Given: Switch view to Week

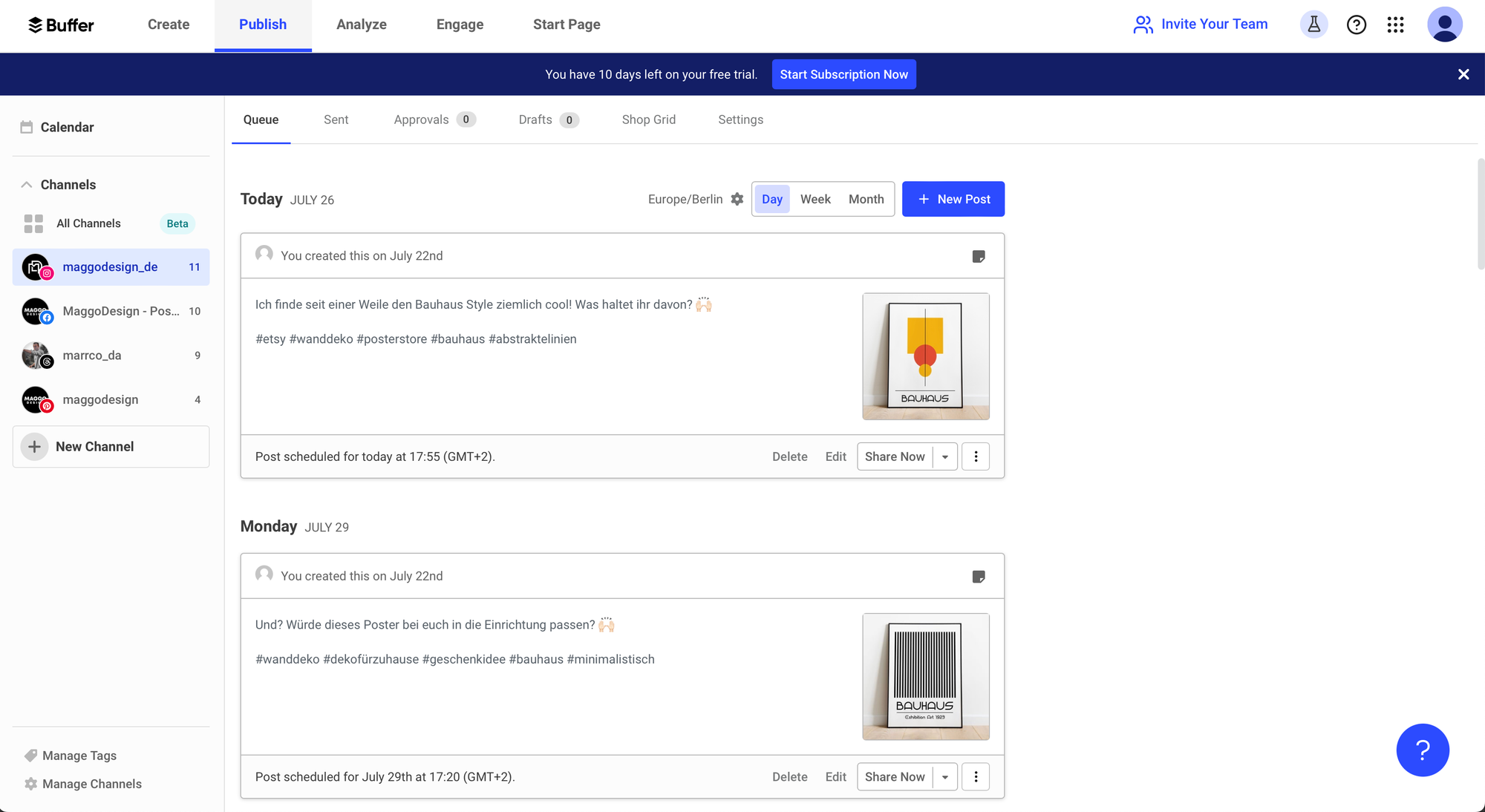Looking at the screenshot, I should click(815, 199).
